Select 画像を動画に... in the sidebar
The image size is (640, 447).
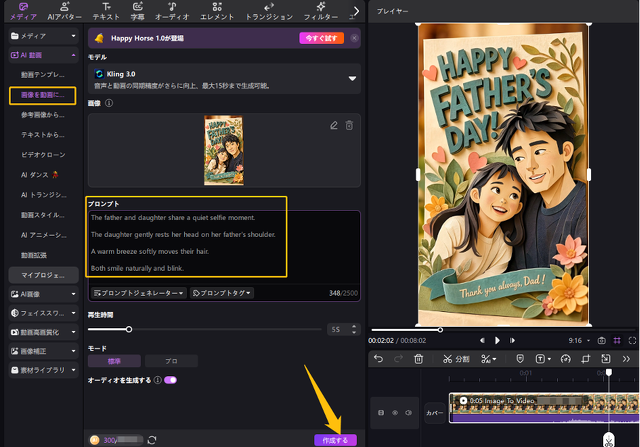pyautogui.click(x=43, y=95)
